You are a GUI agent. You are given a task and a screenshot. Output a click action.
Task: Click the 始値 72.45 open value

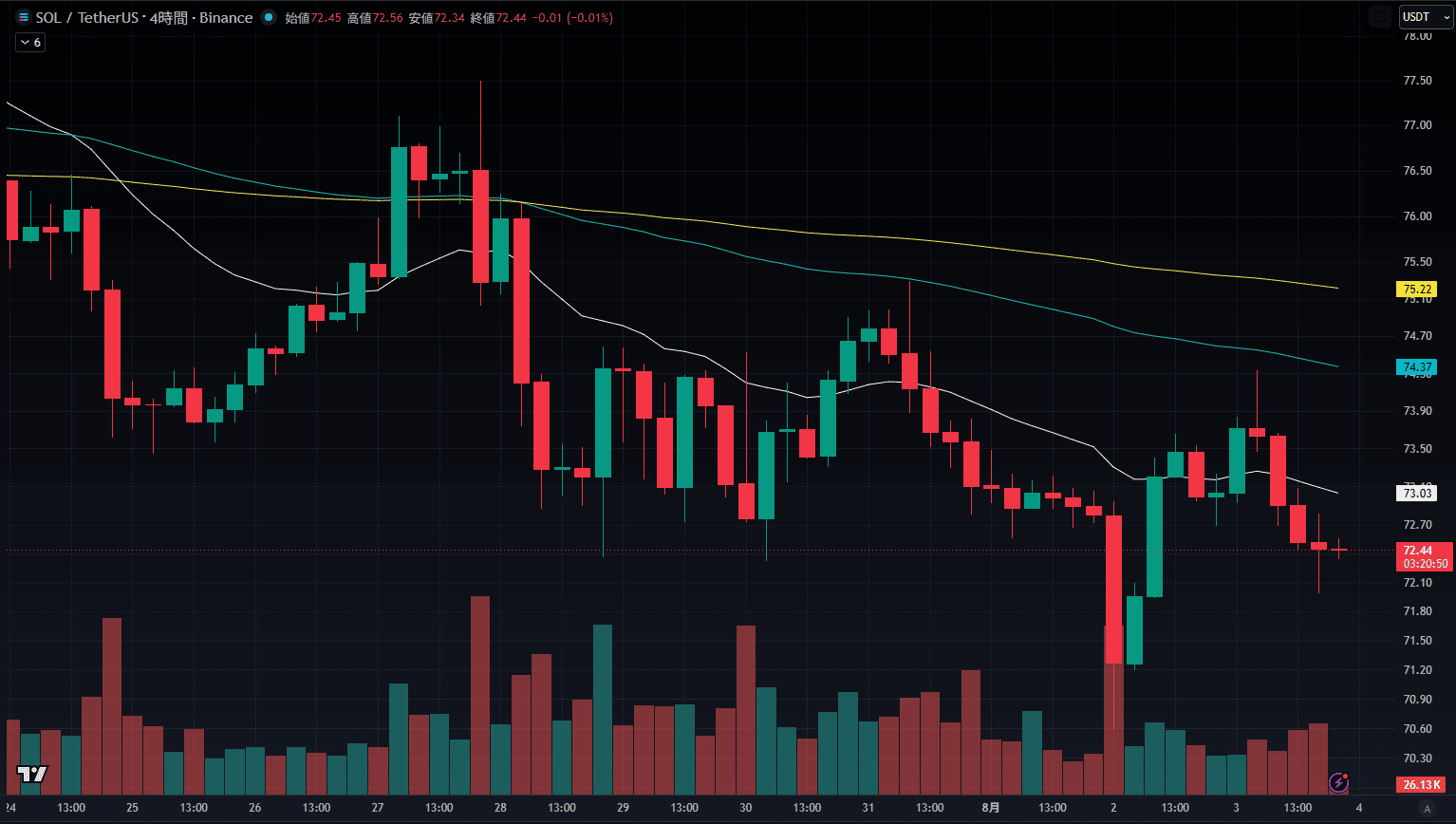[x=313, y=18]
